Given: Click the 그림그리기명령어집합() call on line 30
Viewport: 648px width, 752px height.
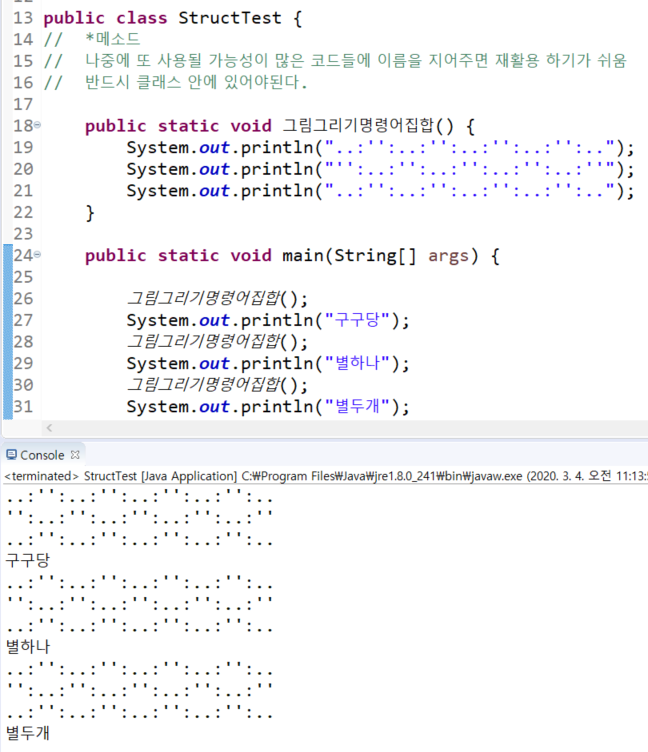Looking at the screenshot, I should pyautogui.click(x=217, y=385).
